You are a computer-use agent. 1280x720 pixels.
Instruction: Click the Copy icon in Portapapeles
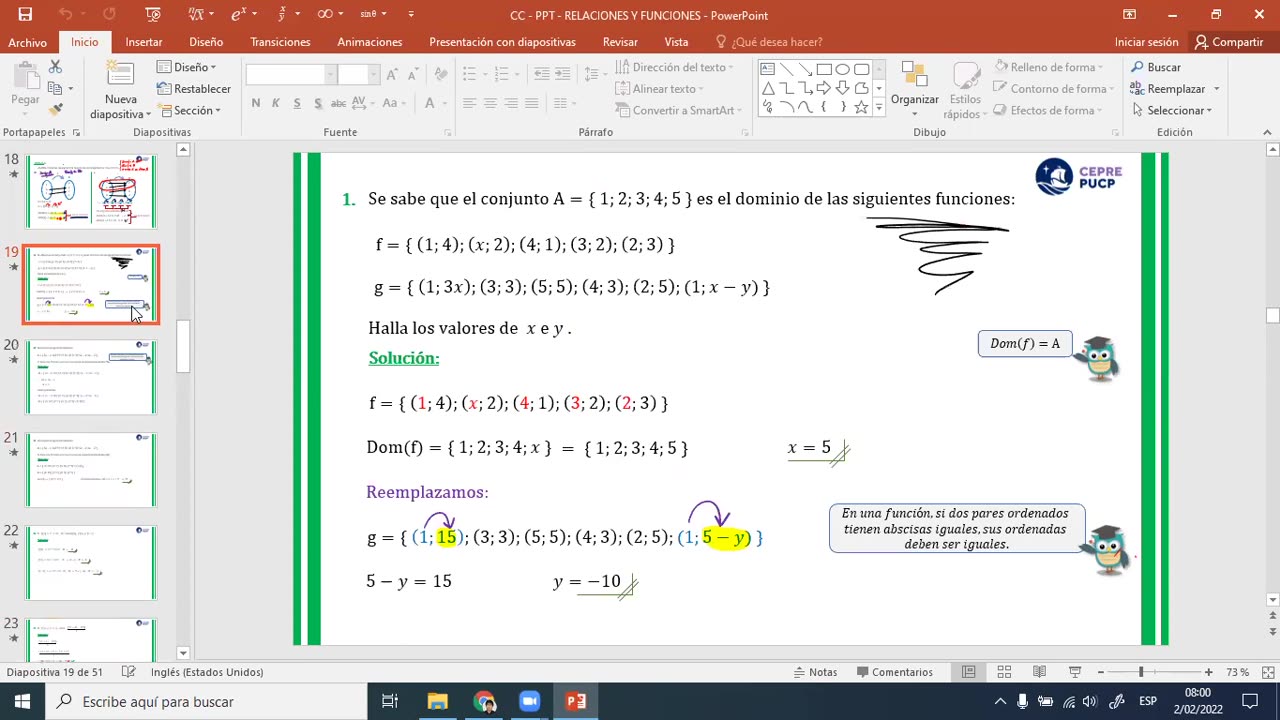(55, 88)
